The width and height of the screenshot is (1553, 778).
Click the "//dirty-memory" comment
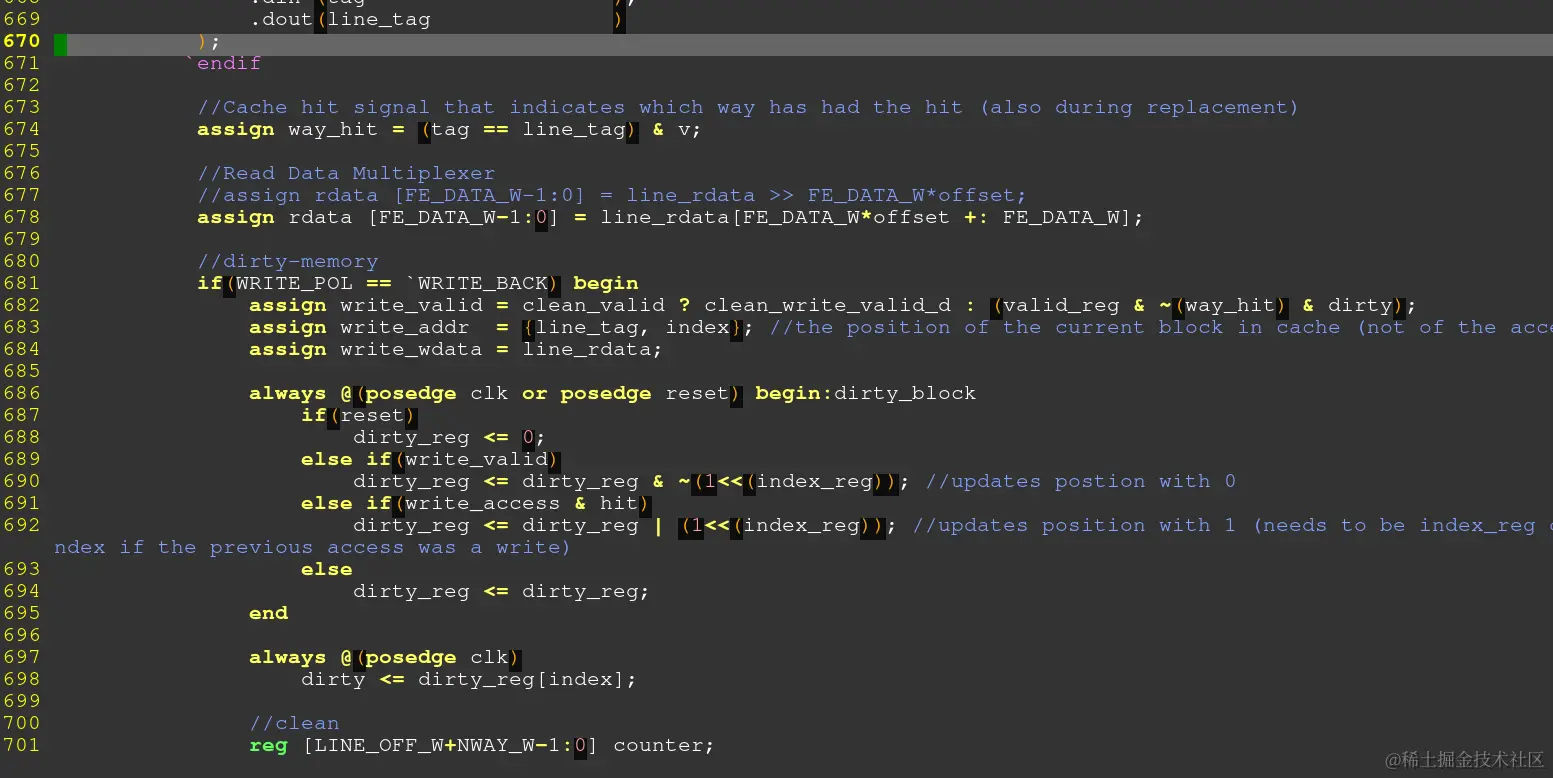pyautogui.click(x=288, y=261)
